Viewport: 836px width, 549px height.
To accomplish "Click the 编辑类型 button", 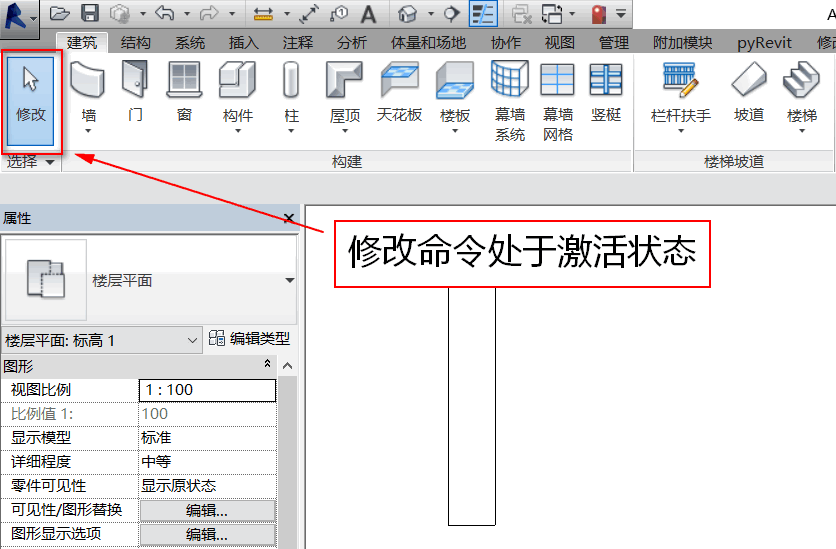I will (251, 340).
